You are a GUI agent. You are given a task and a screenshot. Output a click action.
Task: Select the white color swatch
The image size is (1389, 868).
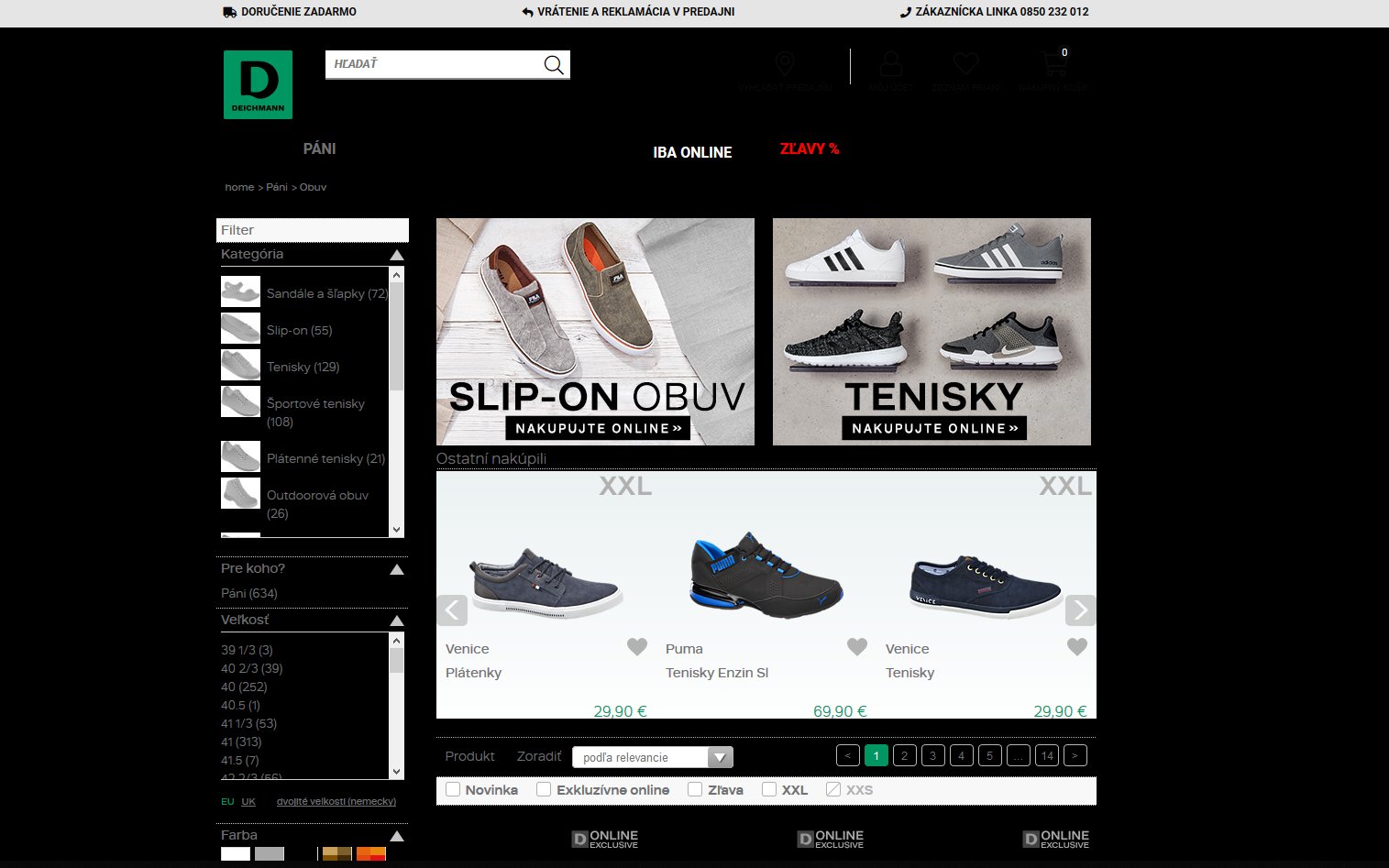coord(236,854)
